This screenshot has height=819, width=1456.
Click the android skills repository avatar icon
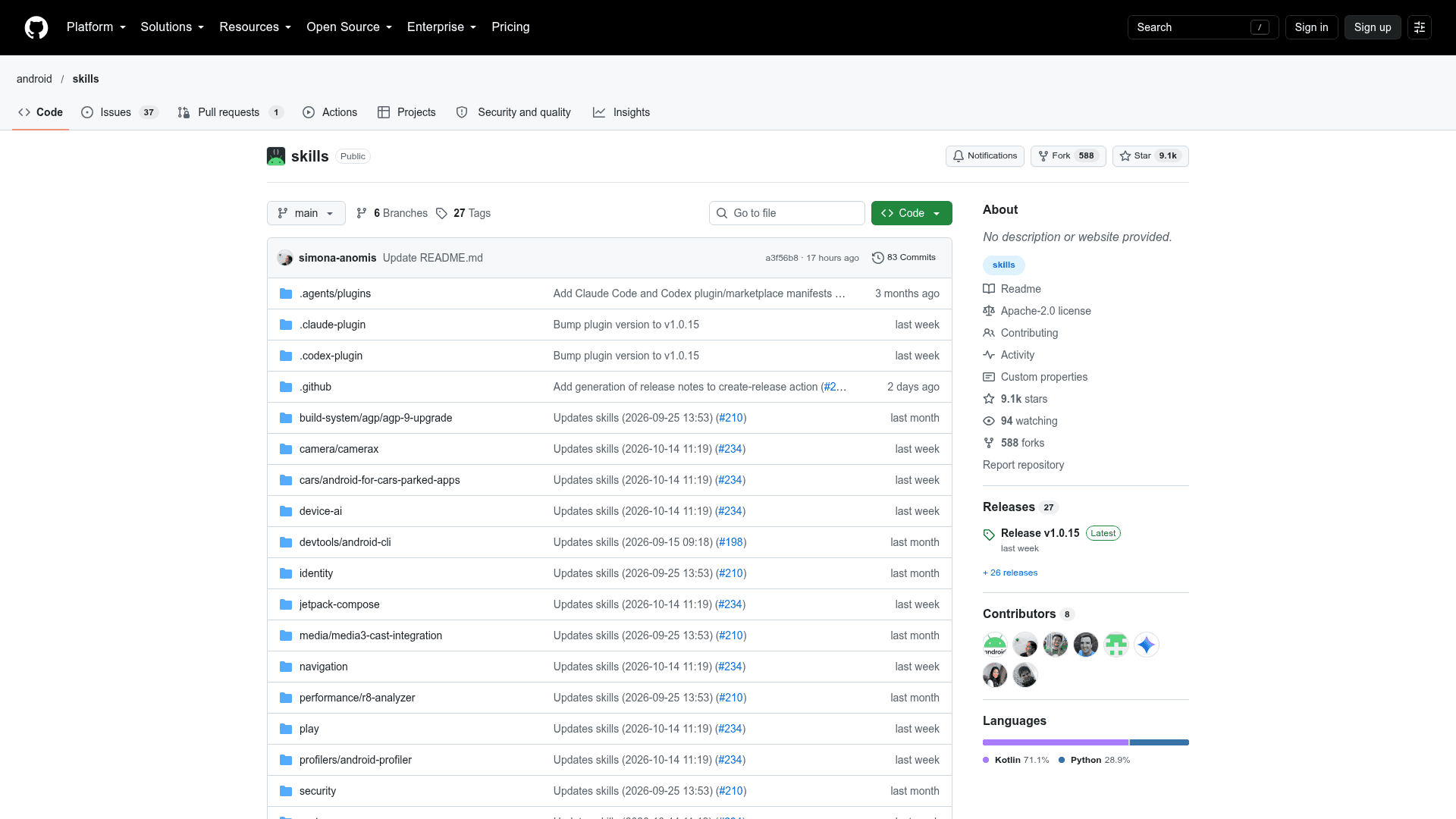point(276,156)
